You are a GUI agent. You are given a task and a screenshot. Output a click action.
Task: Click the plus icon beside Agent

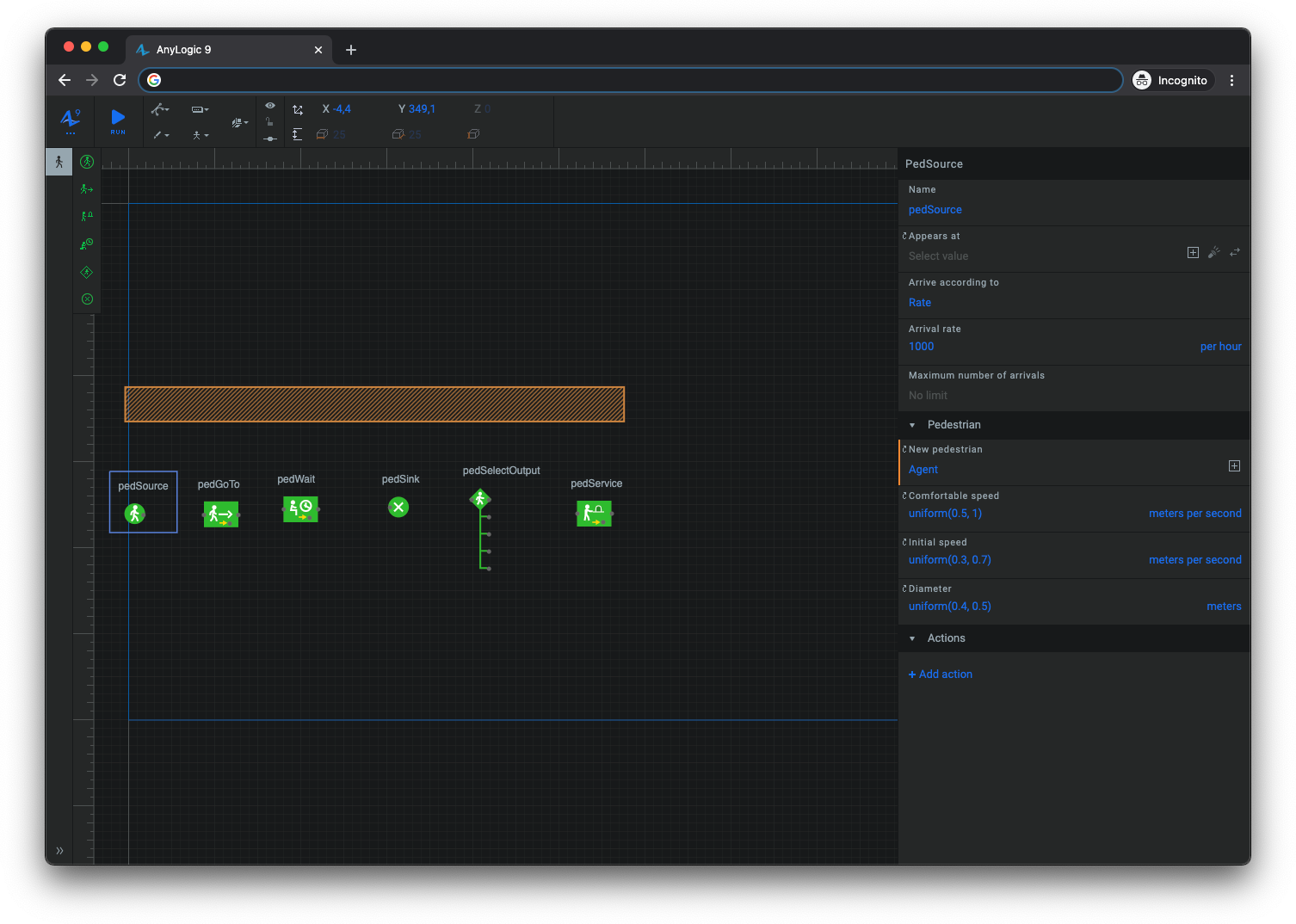[1234, 466]
